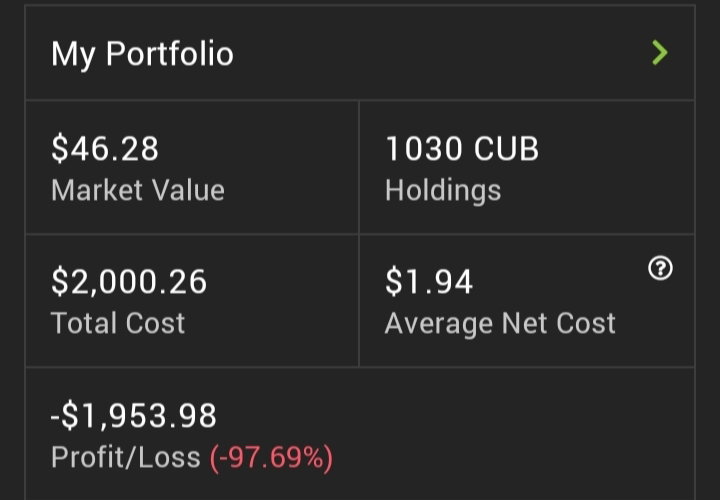Open the My Portfolio title
The image size is (720, 500).
point(142,54)
